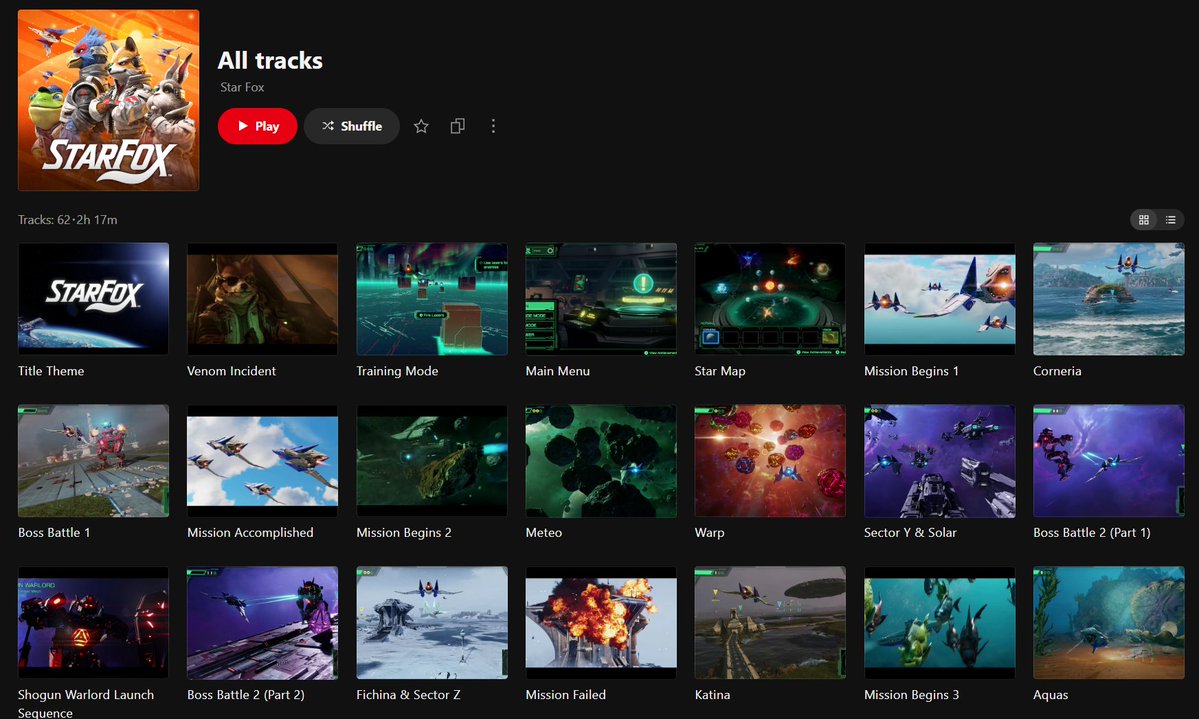1199x719 pixels.
Task: Click the 'Boss Battle 1' track title
Action: pos(54,532)
